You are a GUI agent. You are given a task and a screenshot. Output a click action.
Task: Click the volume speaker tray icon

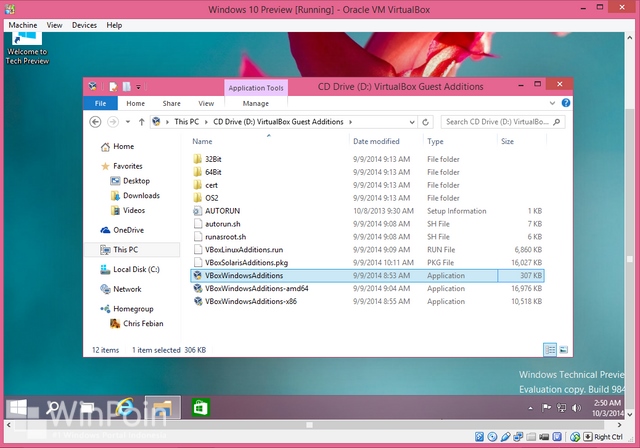(576, 408)
